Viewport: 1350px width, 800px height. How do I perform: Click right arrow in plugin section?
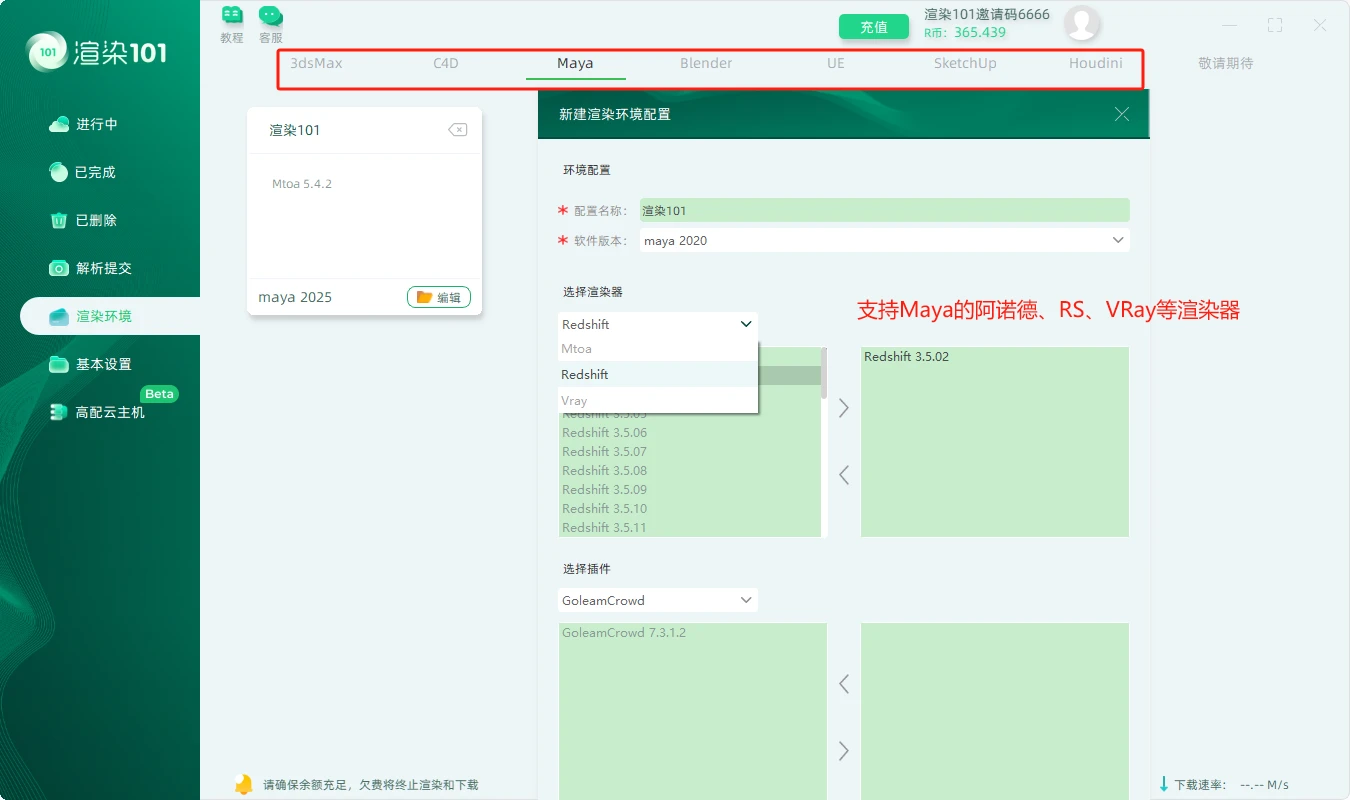(x=844, y=751)
